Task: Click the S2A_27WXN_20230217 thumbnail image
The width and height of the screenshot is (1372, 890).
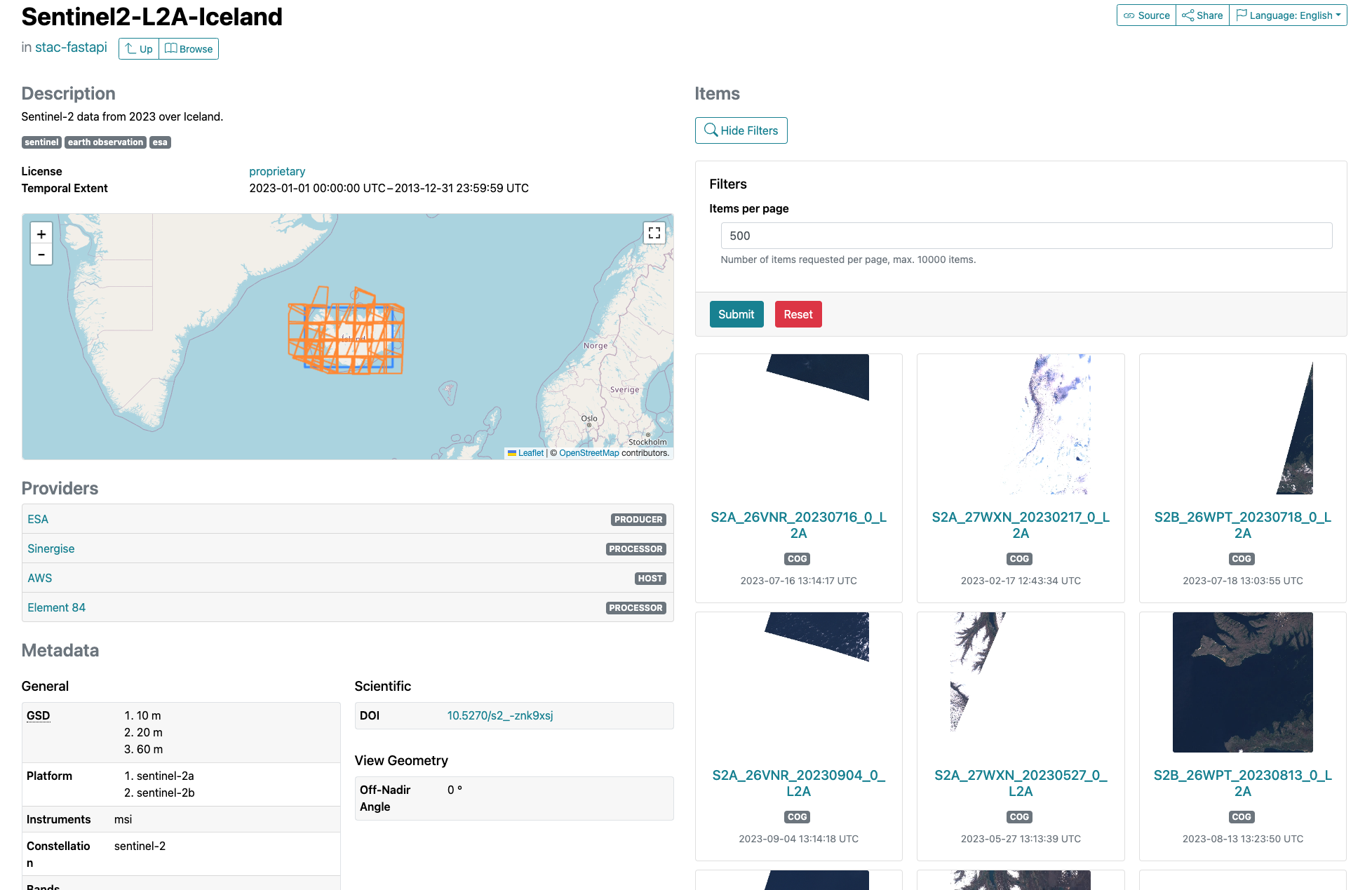Action: click(1021, 424)
